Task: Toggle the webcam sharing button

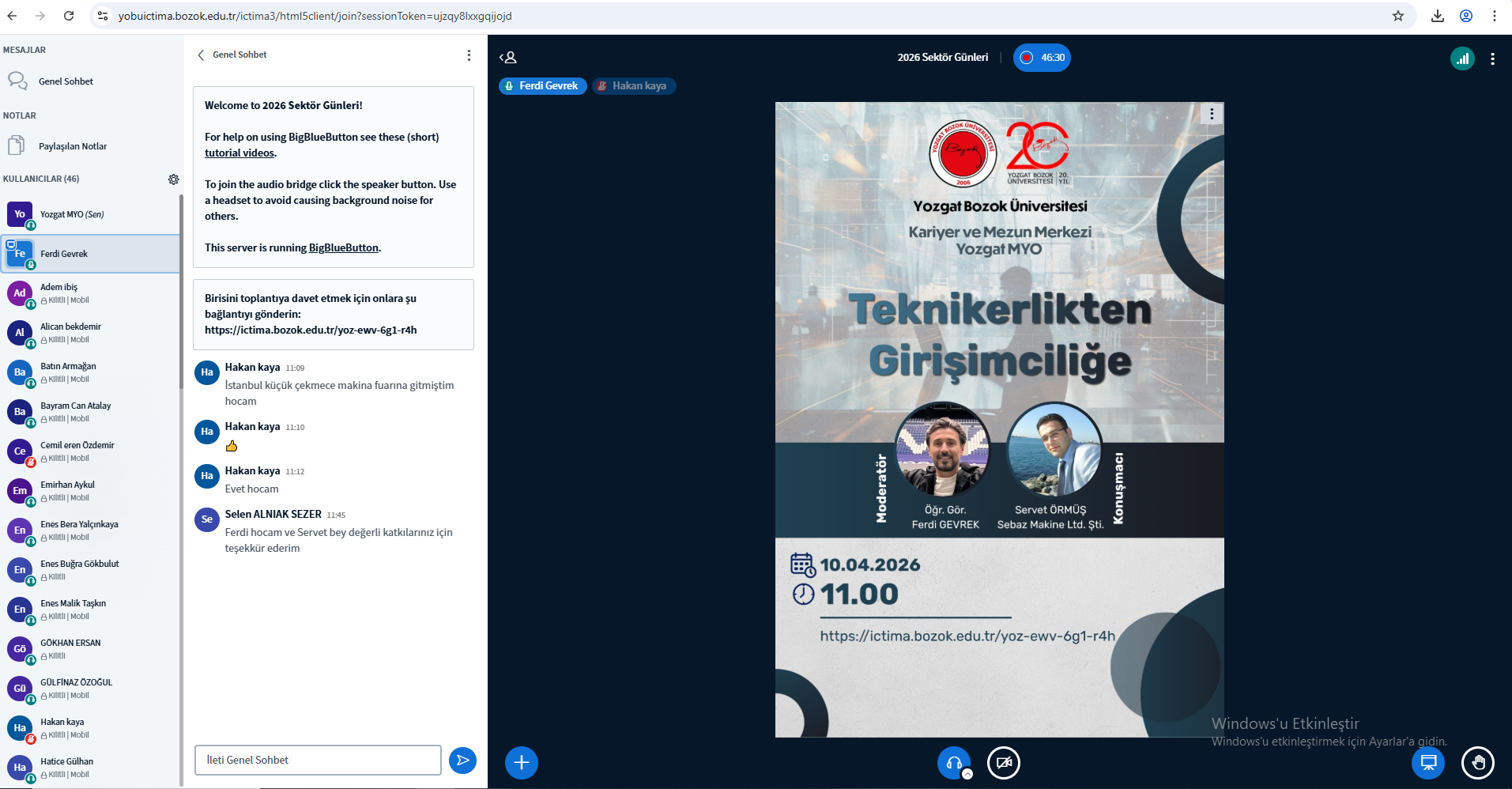Action: coord(1003,763)
